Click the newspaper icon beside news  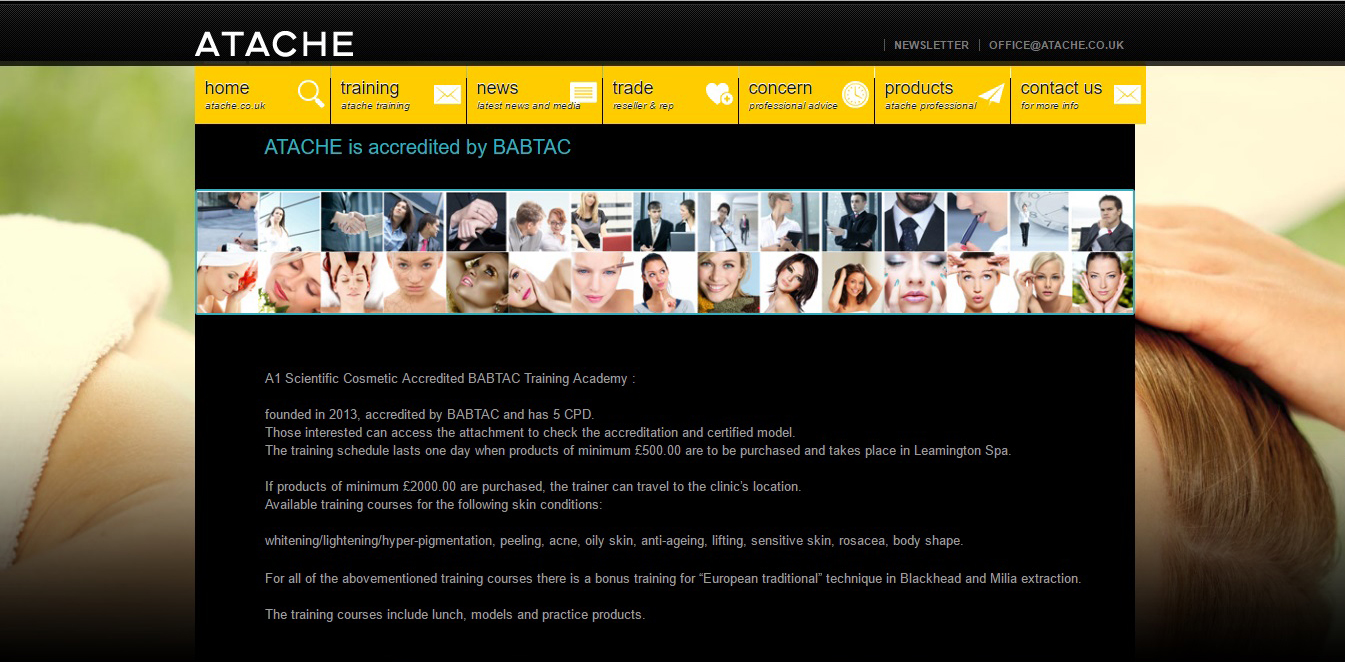583,93
